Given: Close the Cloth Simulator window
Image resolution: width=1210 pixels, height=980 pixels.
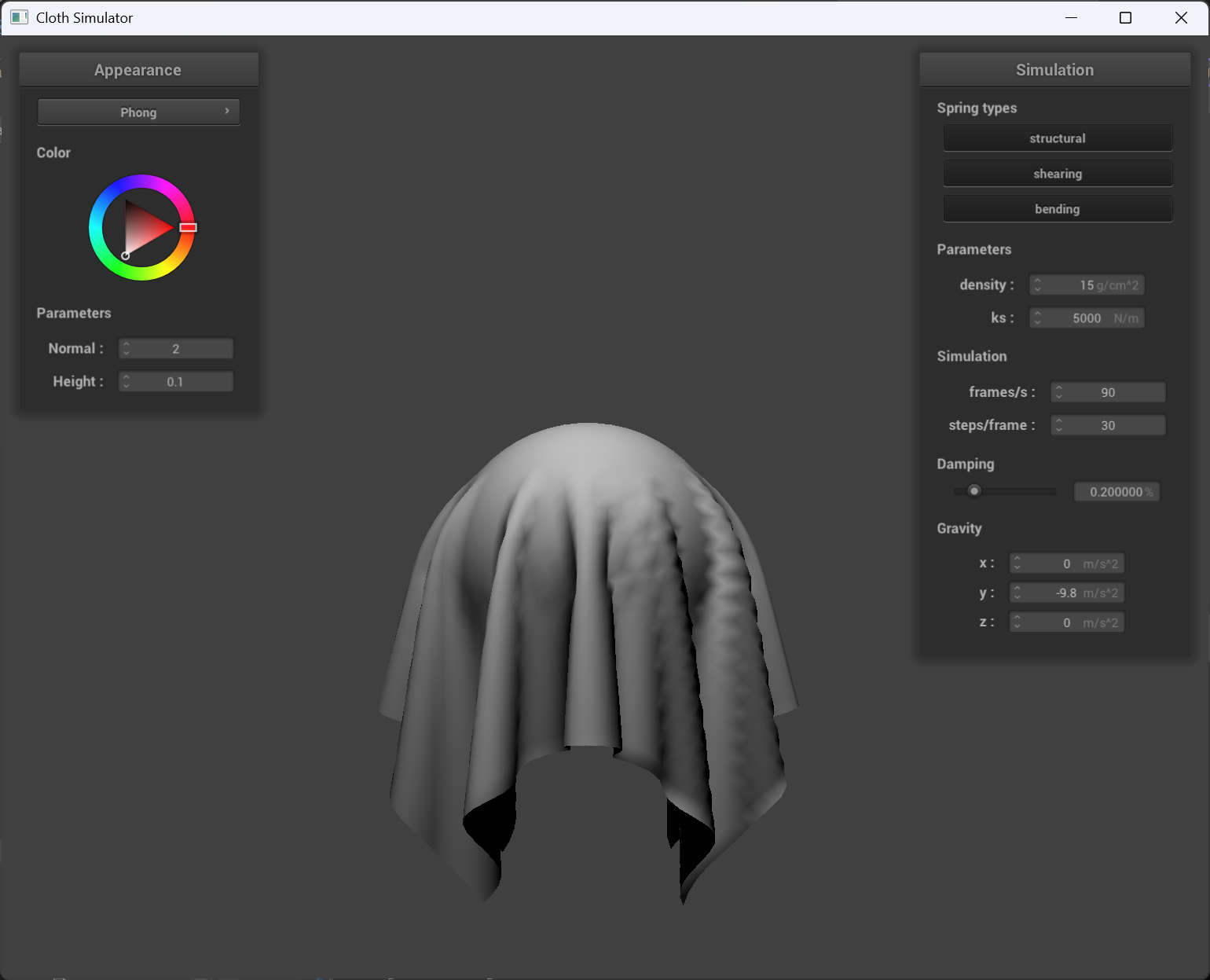Looking at the screenshot, I should (x=1181, y=17).
